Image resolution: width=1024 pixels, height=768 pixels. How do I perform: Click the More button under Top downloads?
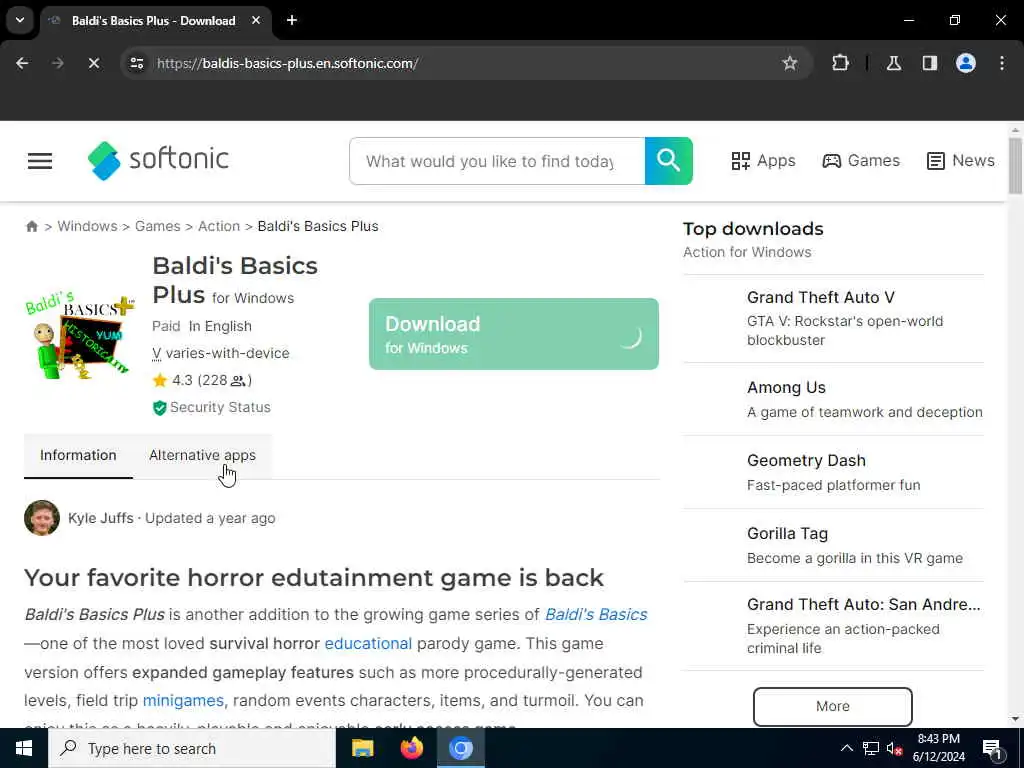(x=833, y=707)
